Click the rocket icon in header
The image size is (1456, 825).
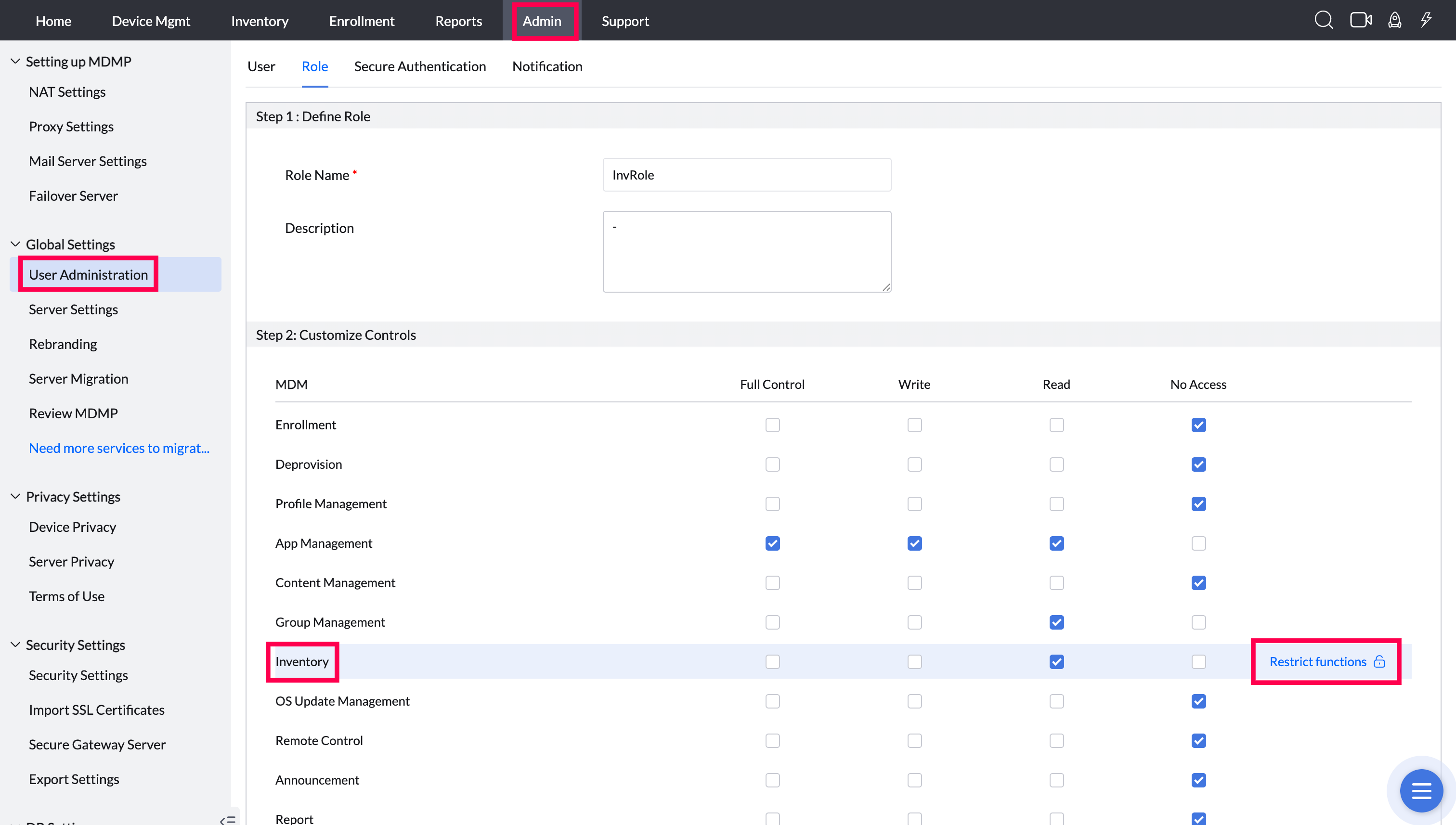click(1394, 20)
